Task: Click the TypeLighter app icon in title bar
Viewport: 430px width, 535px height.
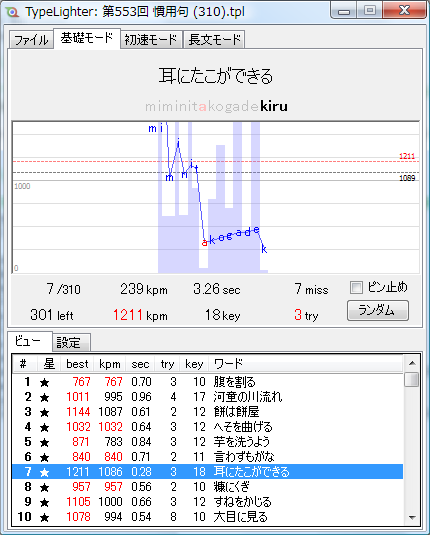Action: (13, 12)
